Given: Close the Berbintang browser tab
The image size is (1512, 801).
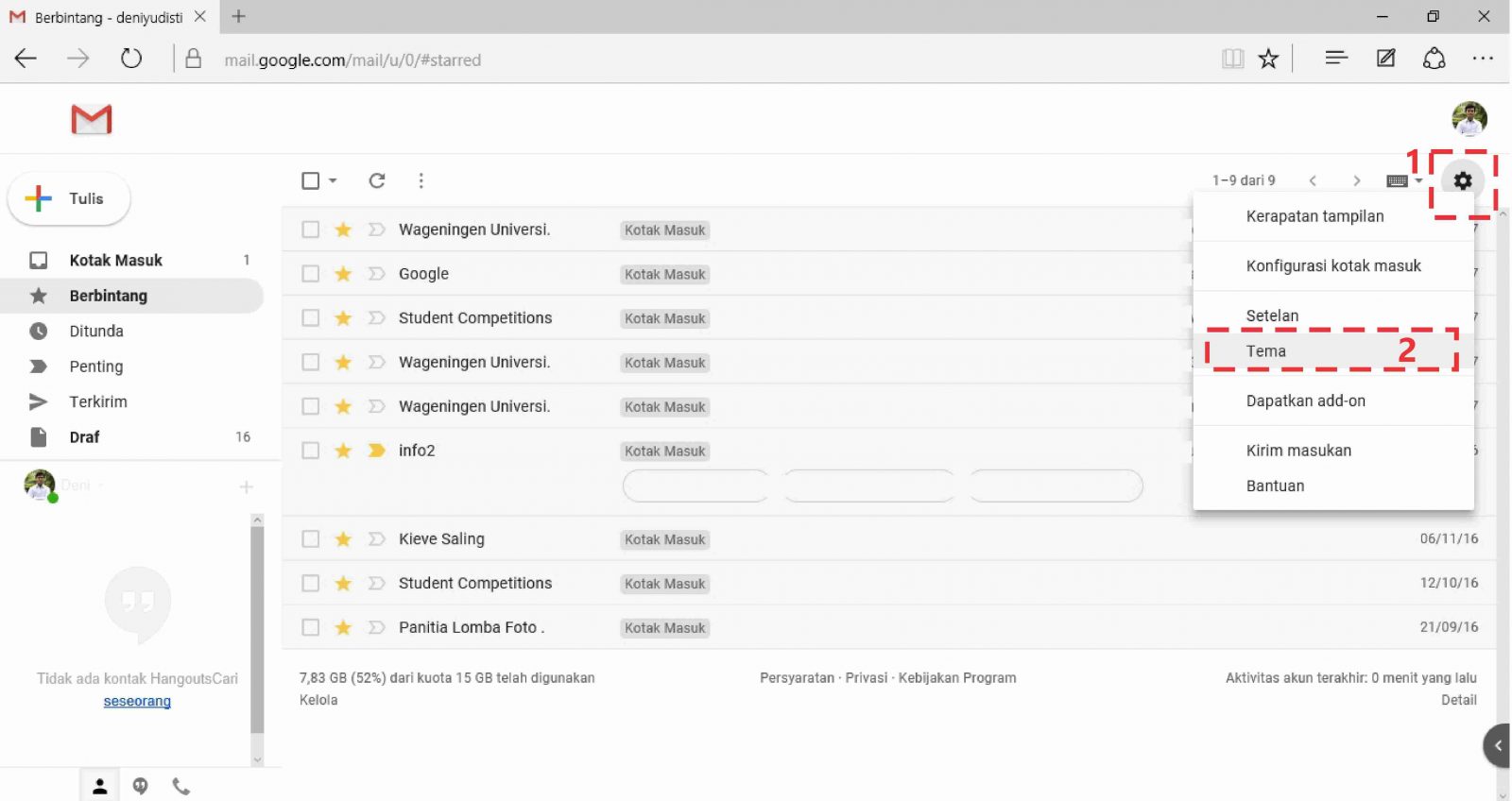Looking at the screenshot, I should coord(199,16).
